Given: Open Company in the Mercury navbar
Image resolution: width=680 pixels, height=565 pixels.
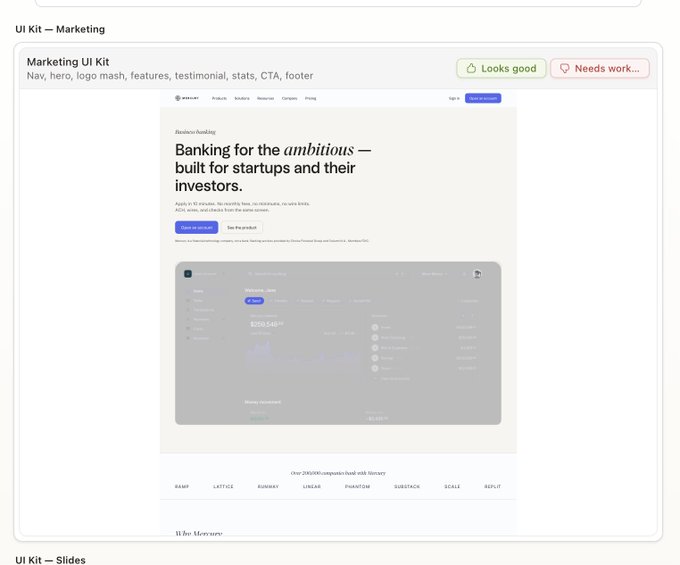Looking at the screenshot, I should click(x=289, y=98).
